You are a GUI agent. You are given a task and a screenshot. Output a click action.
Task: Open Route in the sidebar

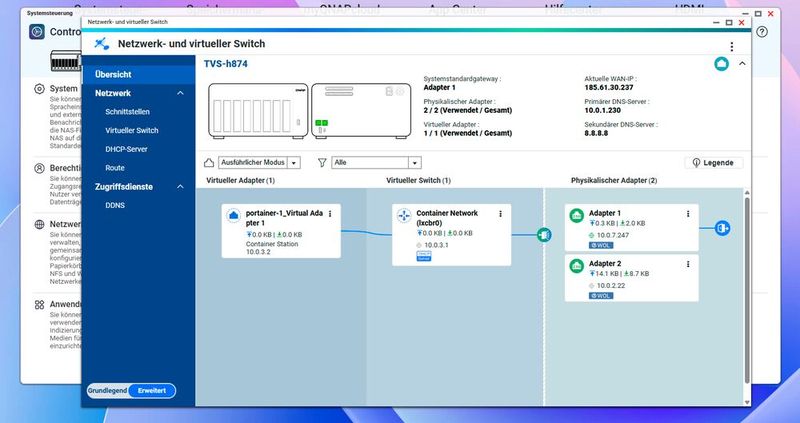tap(115, 168)
